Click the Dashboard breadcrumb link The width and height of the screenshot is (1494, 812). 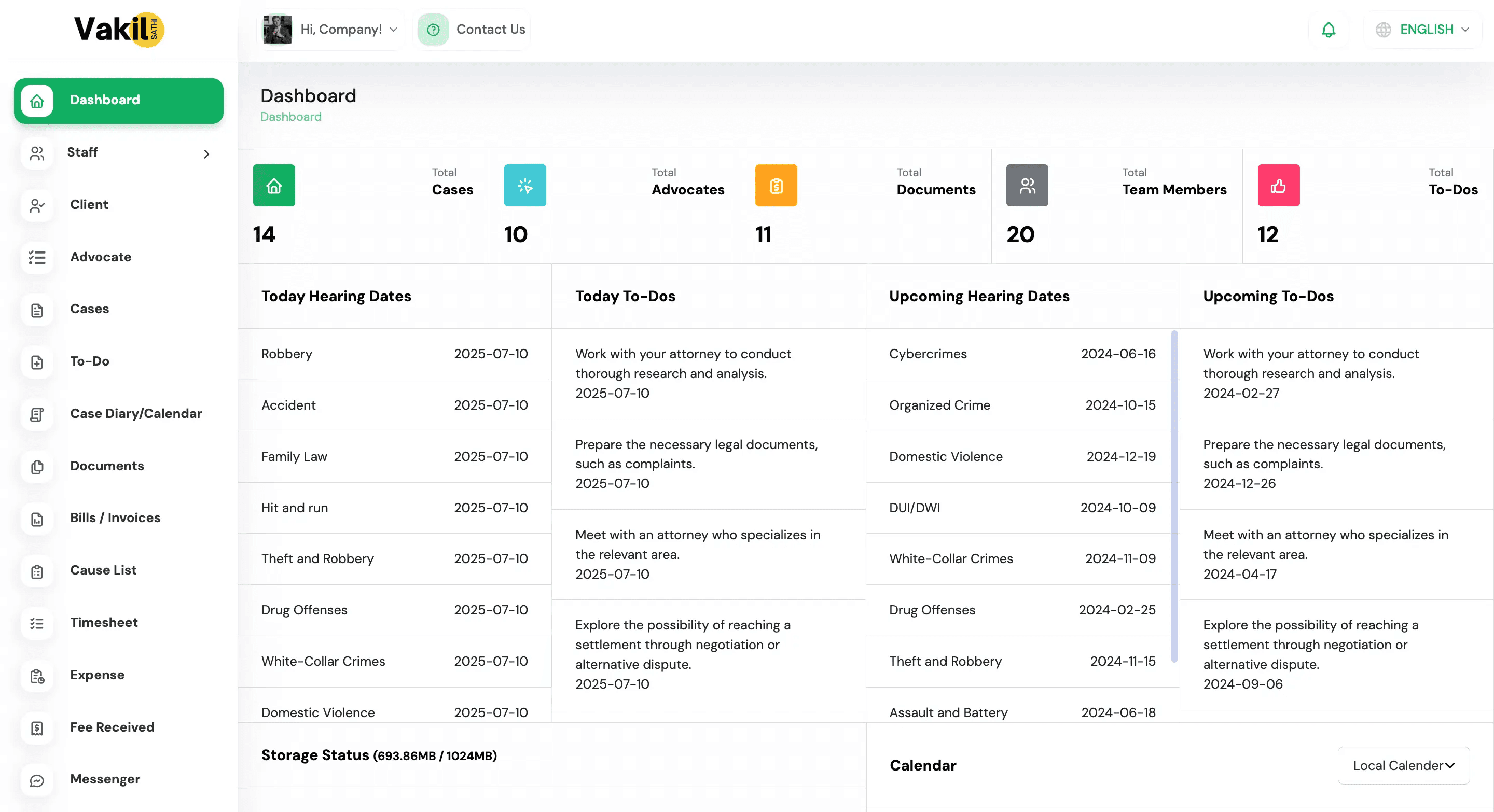click(290, 117)
